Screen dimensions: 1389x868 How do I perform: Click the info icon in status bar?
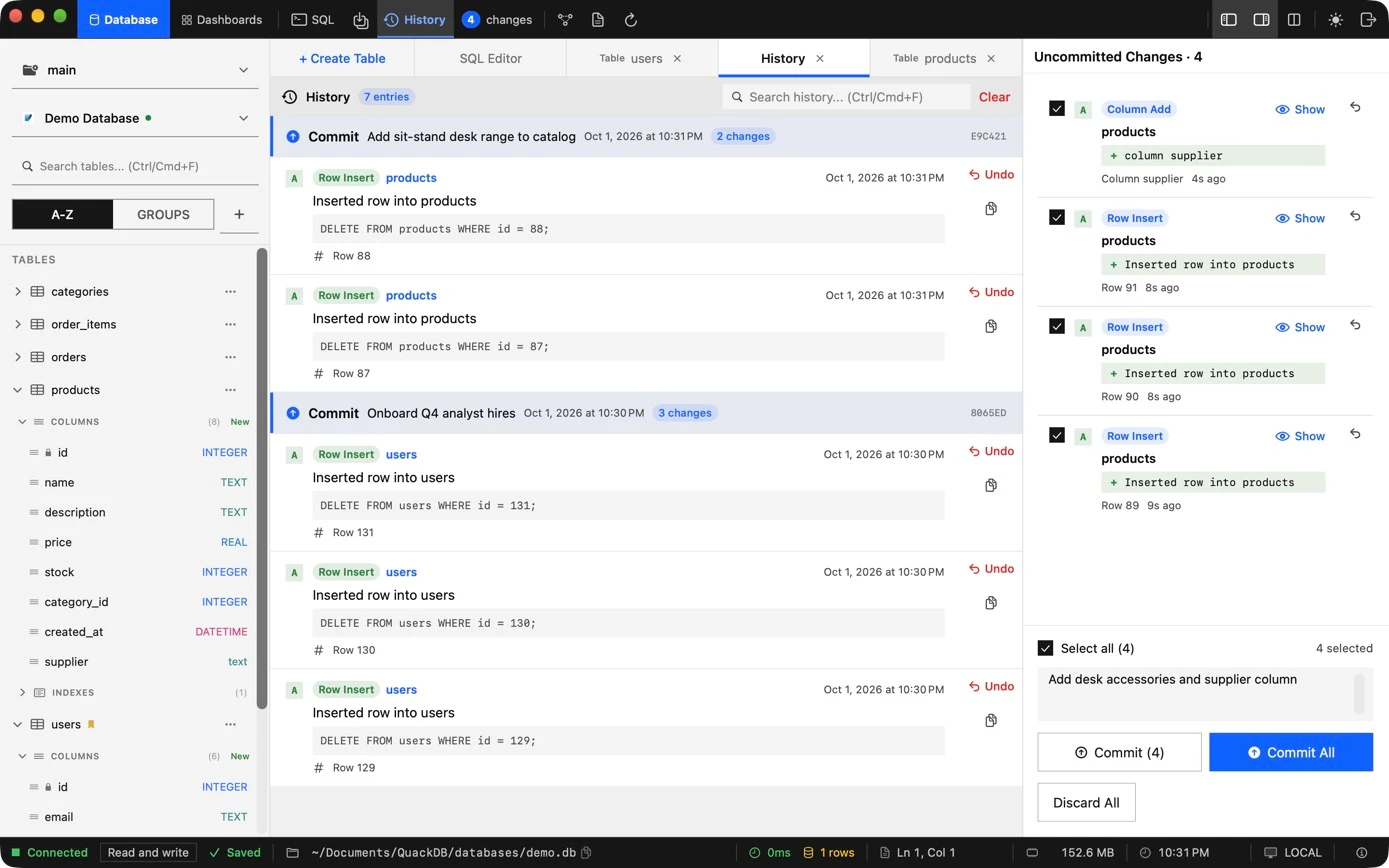coord(1360,853)
